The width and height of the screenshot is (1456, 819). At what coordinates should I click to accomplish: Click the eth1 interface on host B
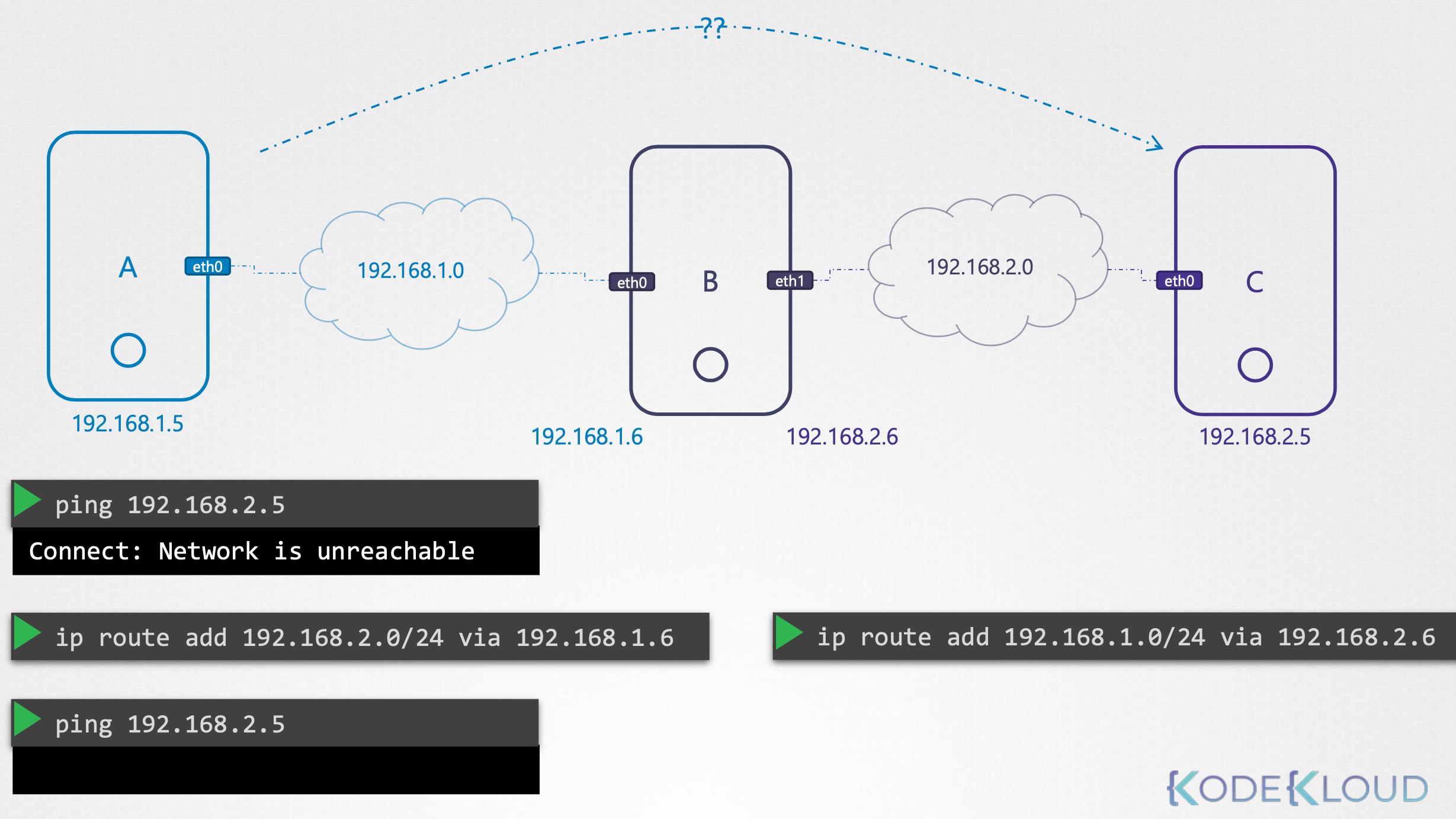[790, 281]
